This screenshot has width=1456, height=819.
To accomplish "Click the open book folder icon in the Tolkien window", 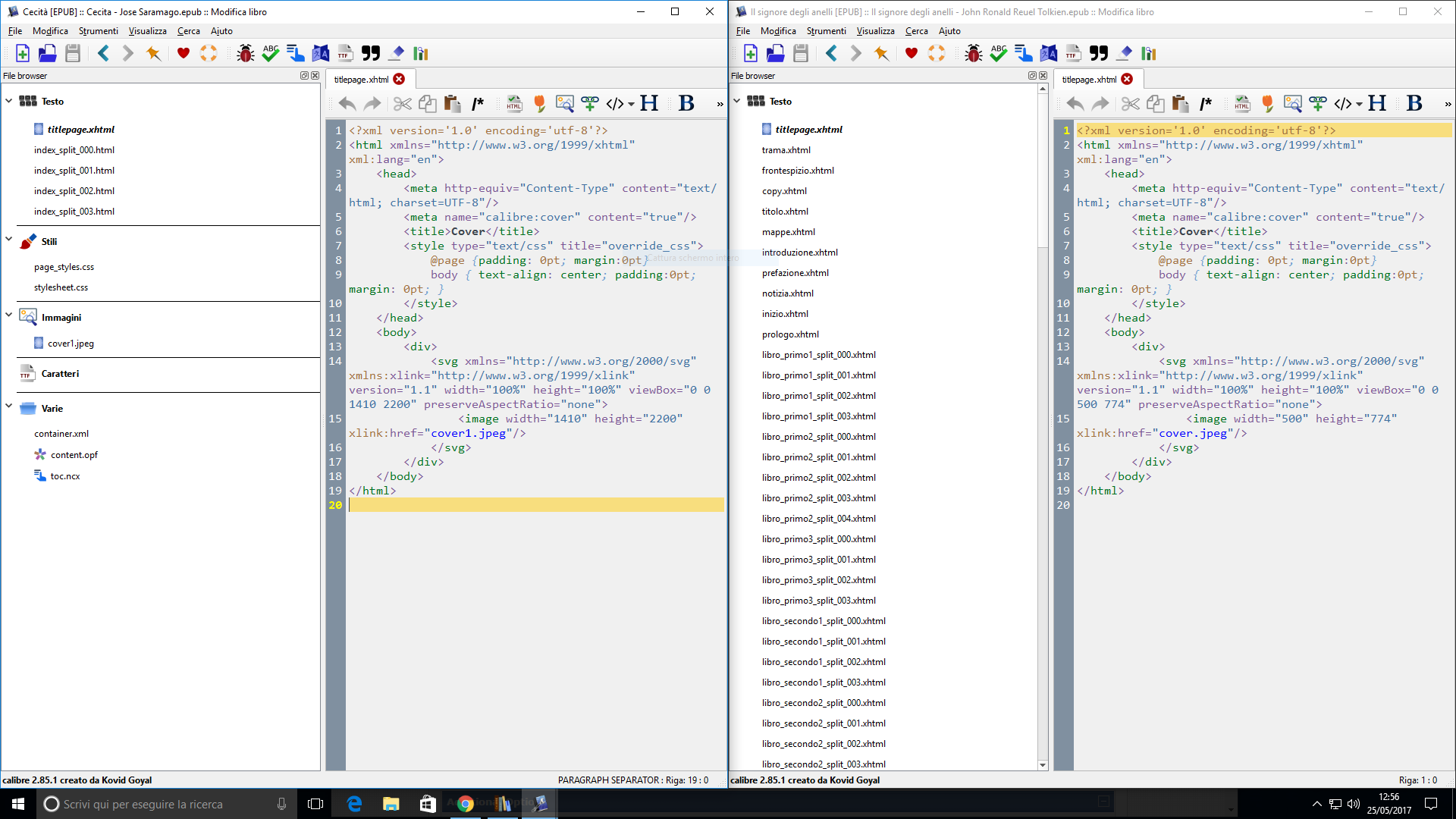I will (x=775, y=53).
